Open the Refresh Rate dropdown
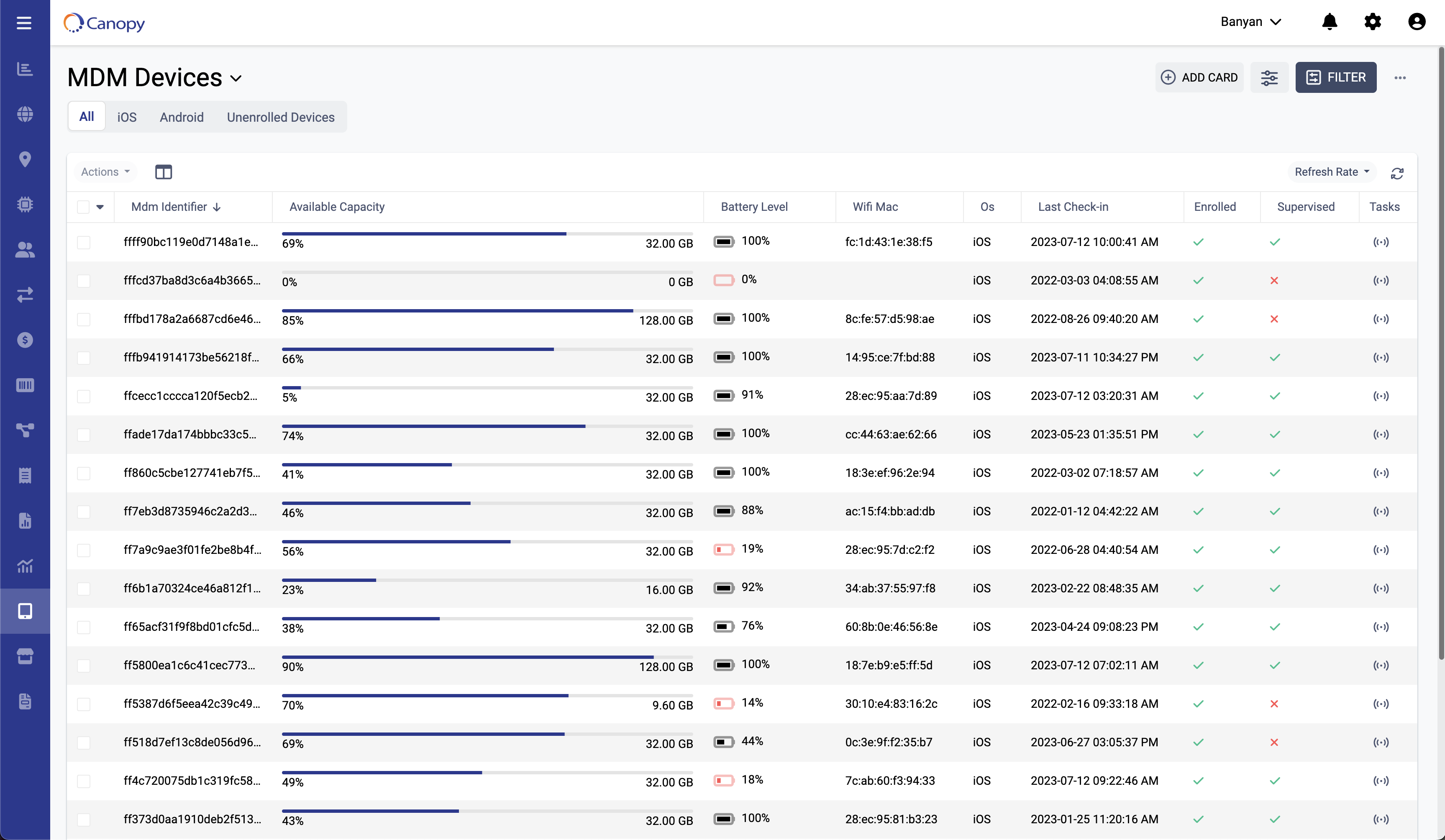 tap(1332, 172)
